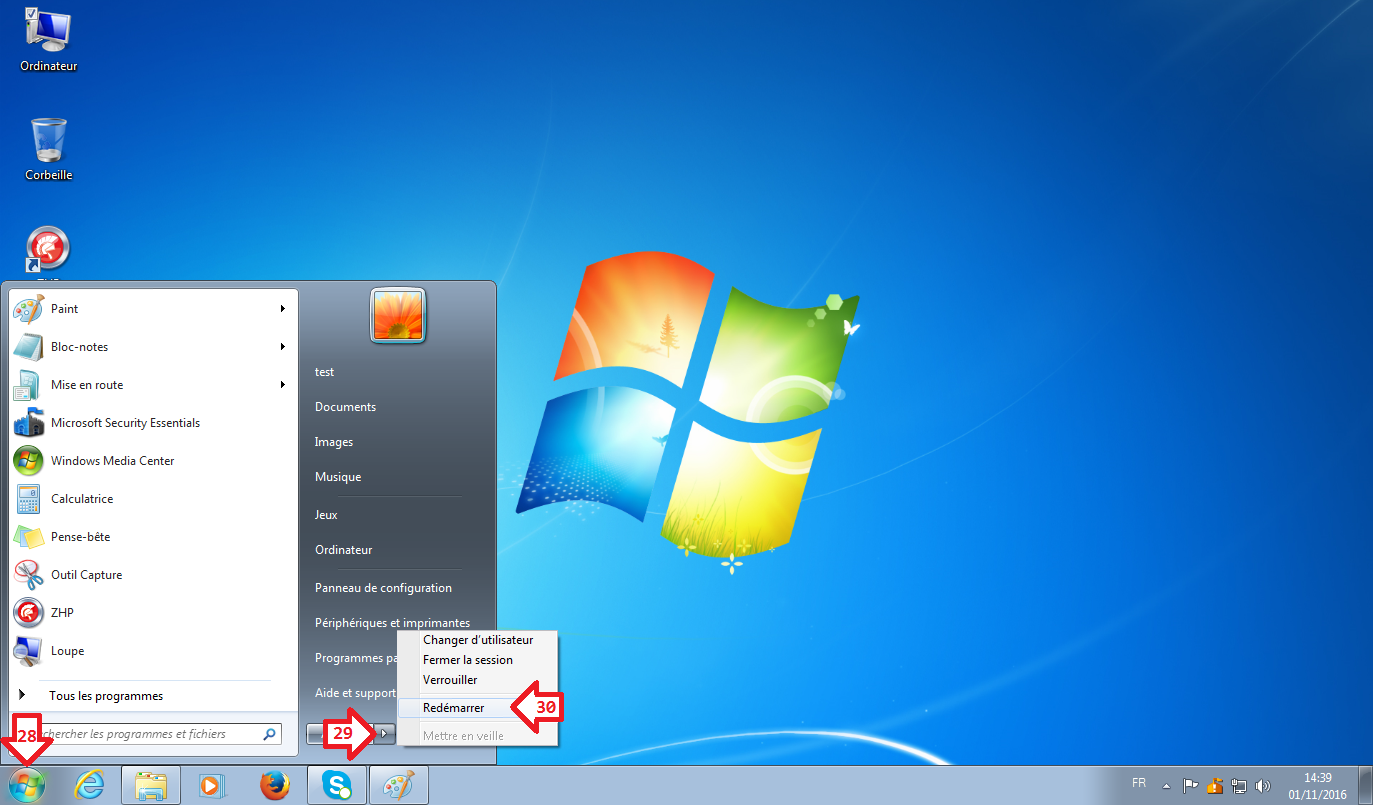
Task: Open Windows Media Center
Action: [112, 461]
